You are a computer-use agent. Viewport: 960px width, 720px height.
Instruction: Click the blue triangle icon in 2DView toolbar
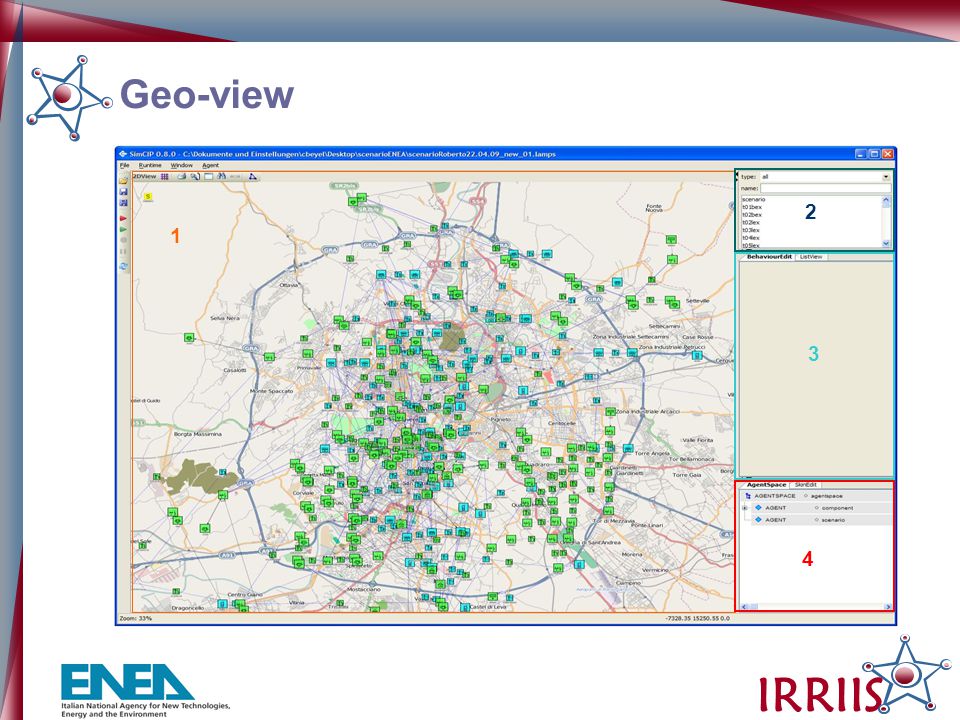pyautogui.click(x=253, y=176)
